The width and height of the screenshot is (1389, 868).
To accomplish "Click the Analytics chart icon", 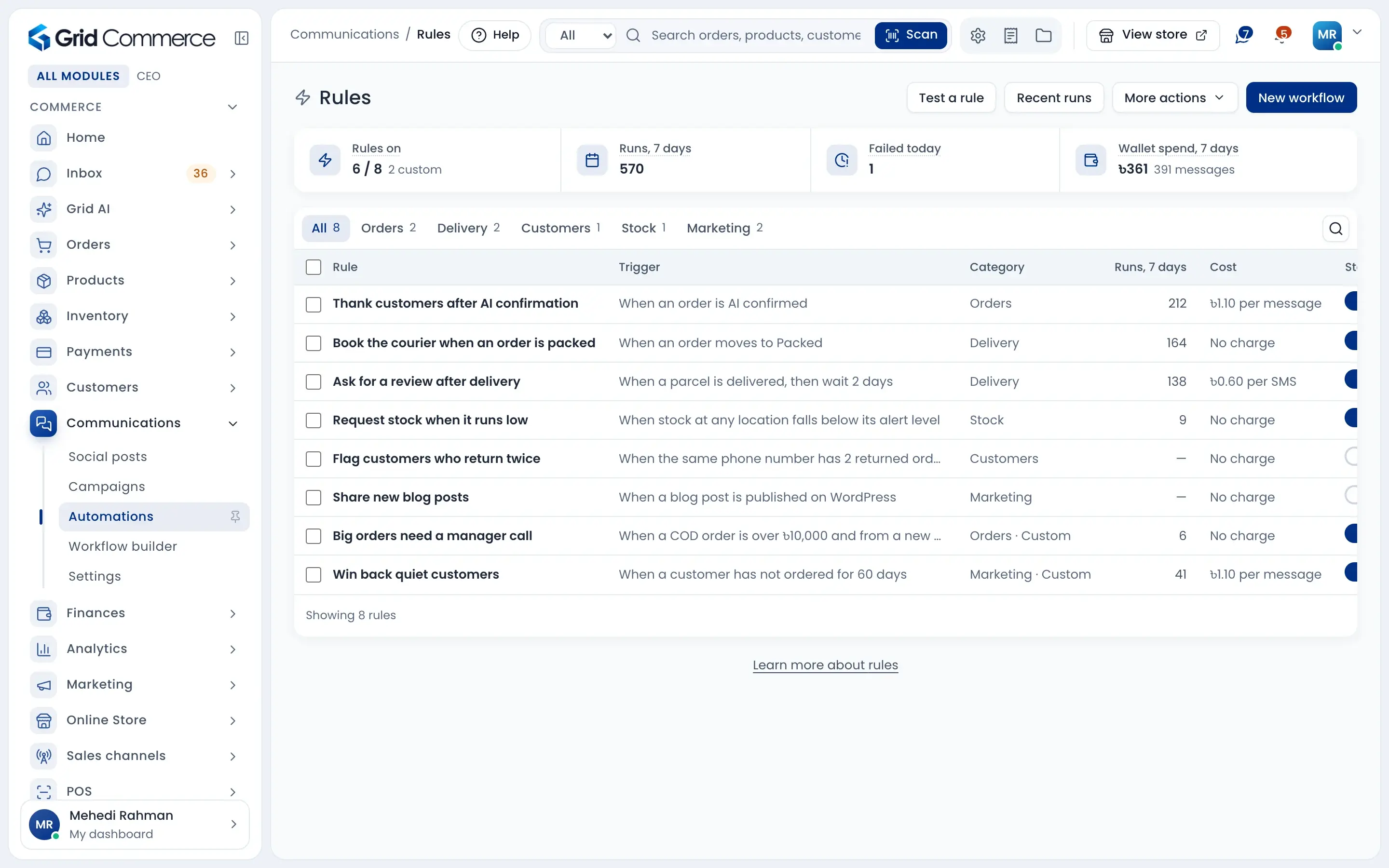I will coord(43,649).
